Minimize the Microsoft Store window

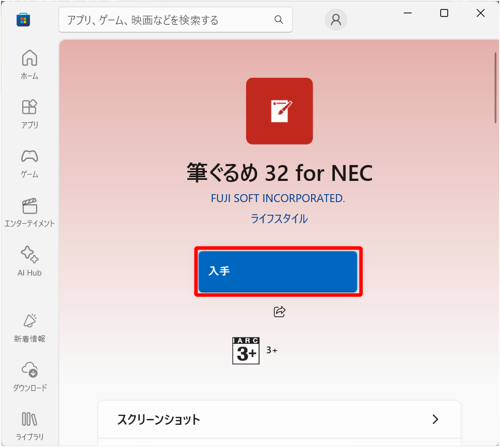[x=408, y=13]
